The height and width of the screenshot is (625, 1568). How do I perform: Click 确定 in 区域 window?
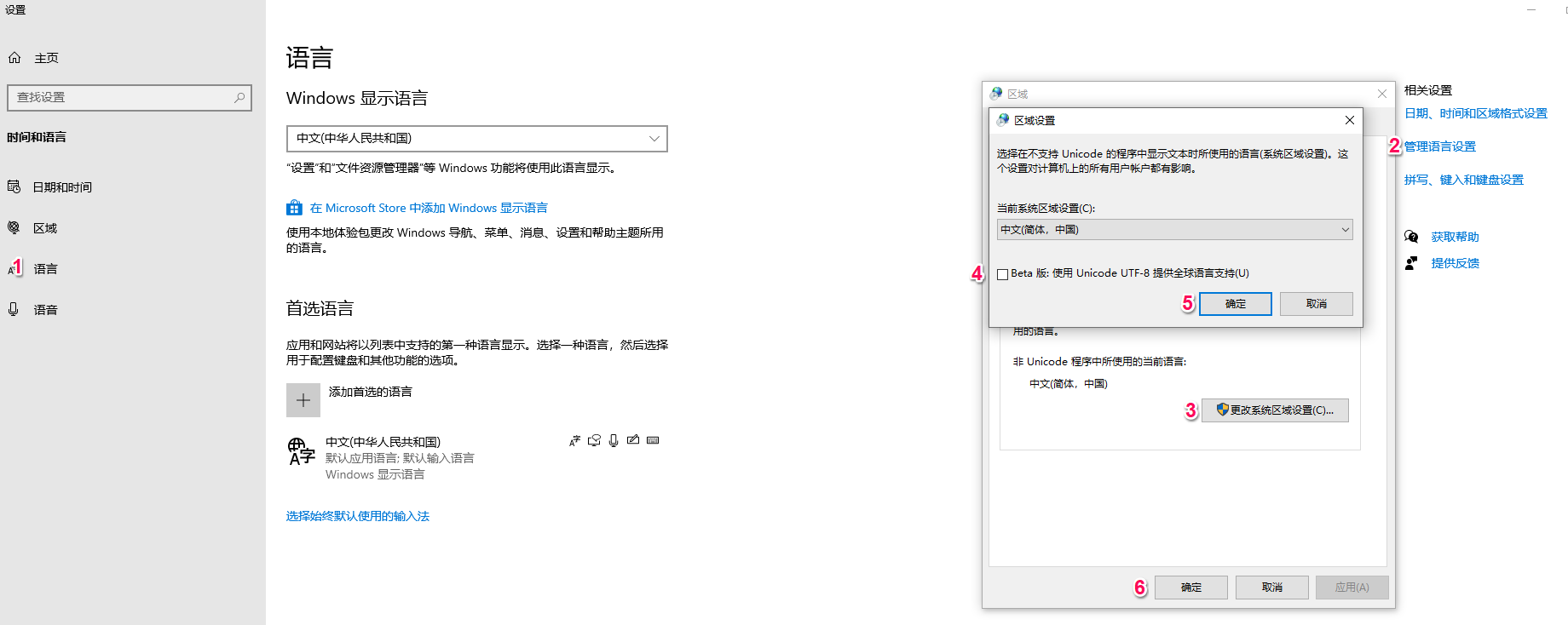(1191, 588)
